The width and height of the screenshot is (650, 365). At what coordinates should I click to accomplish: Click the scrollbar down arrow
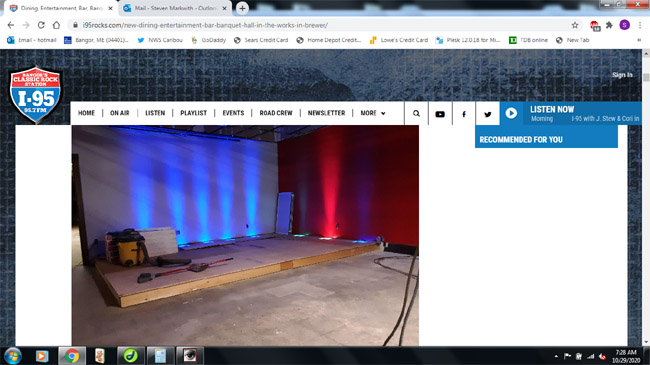pos(646,343)
